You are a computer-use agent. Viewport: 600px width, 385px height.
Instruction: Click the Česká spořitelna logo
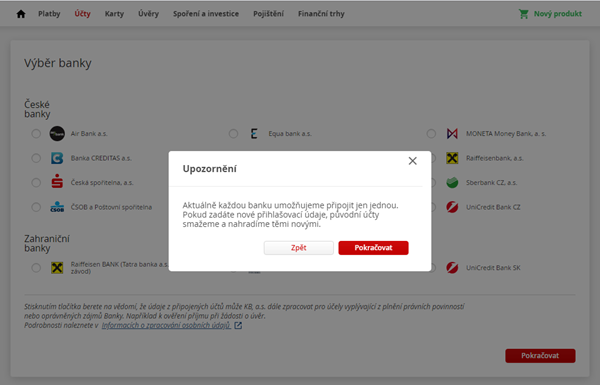[57, 181]
